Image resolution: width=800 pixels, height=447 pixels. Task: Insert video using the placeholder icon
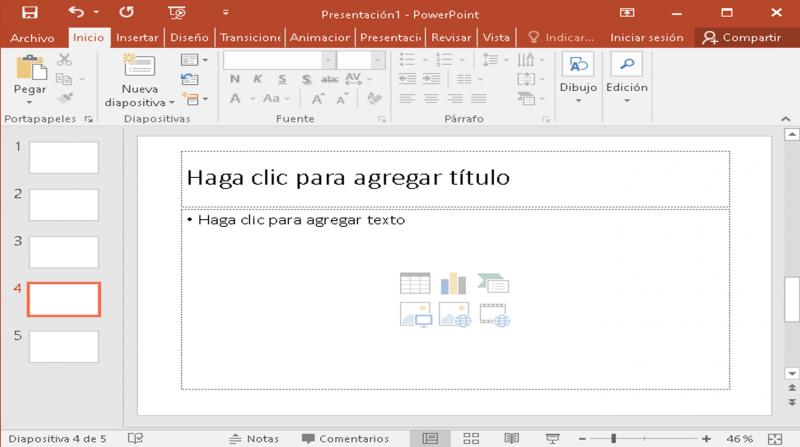(x=494, y=315)
